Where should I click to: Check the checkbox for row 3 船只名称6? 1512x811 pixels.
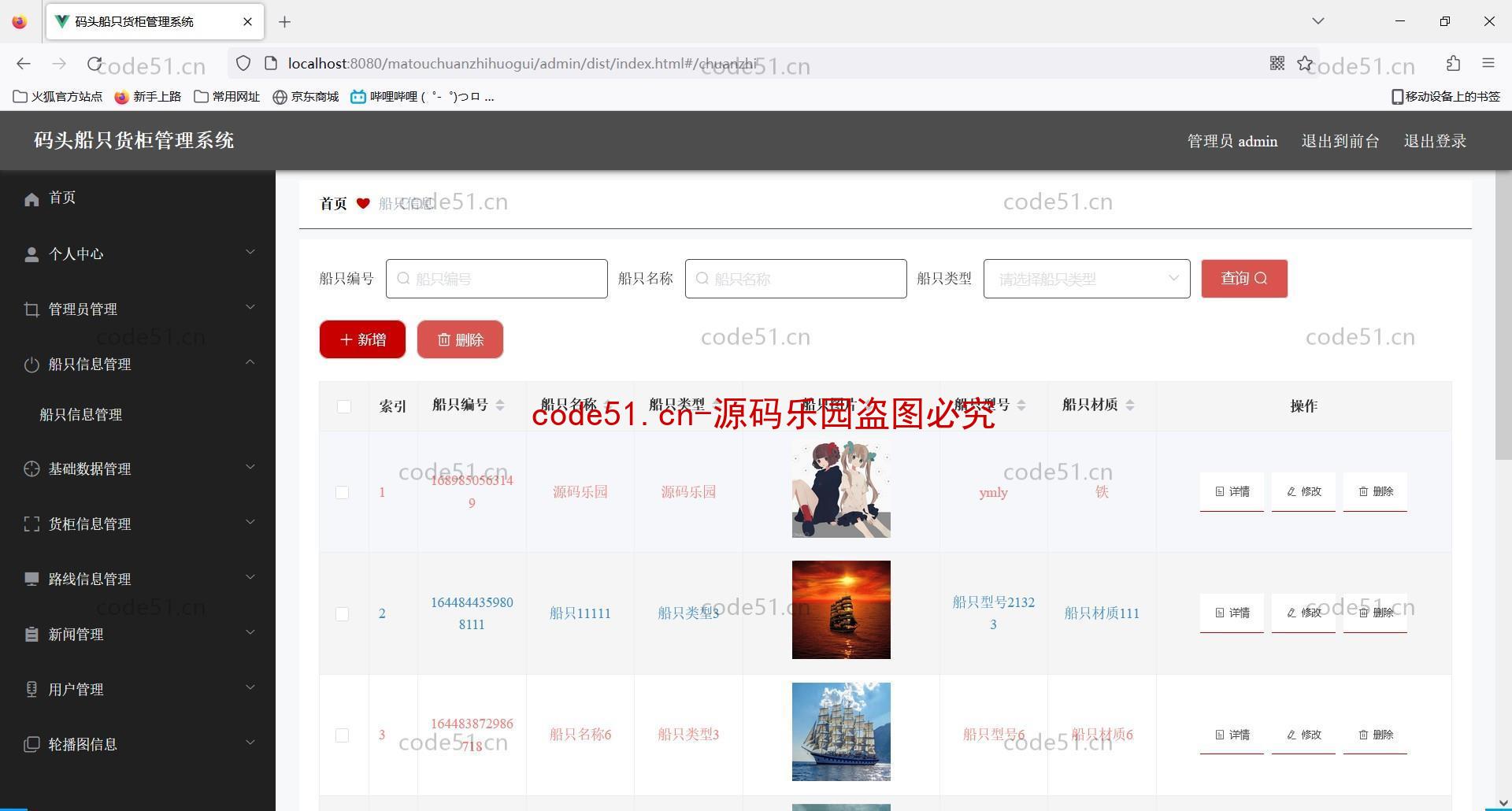pos(342,735)
